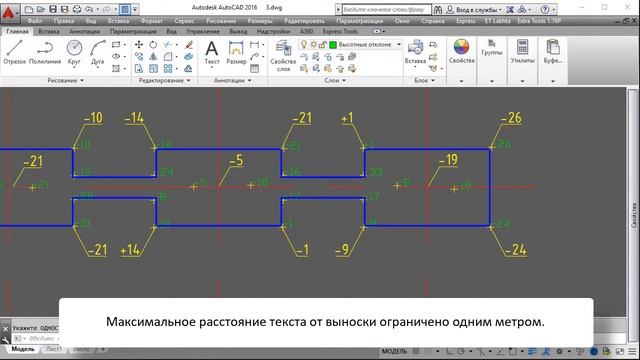Click the Offset tool icon

189,69
